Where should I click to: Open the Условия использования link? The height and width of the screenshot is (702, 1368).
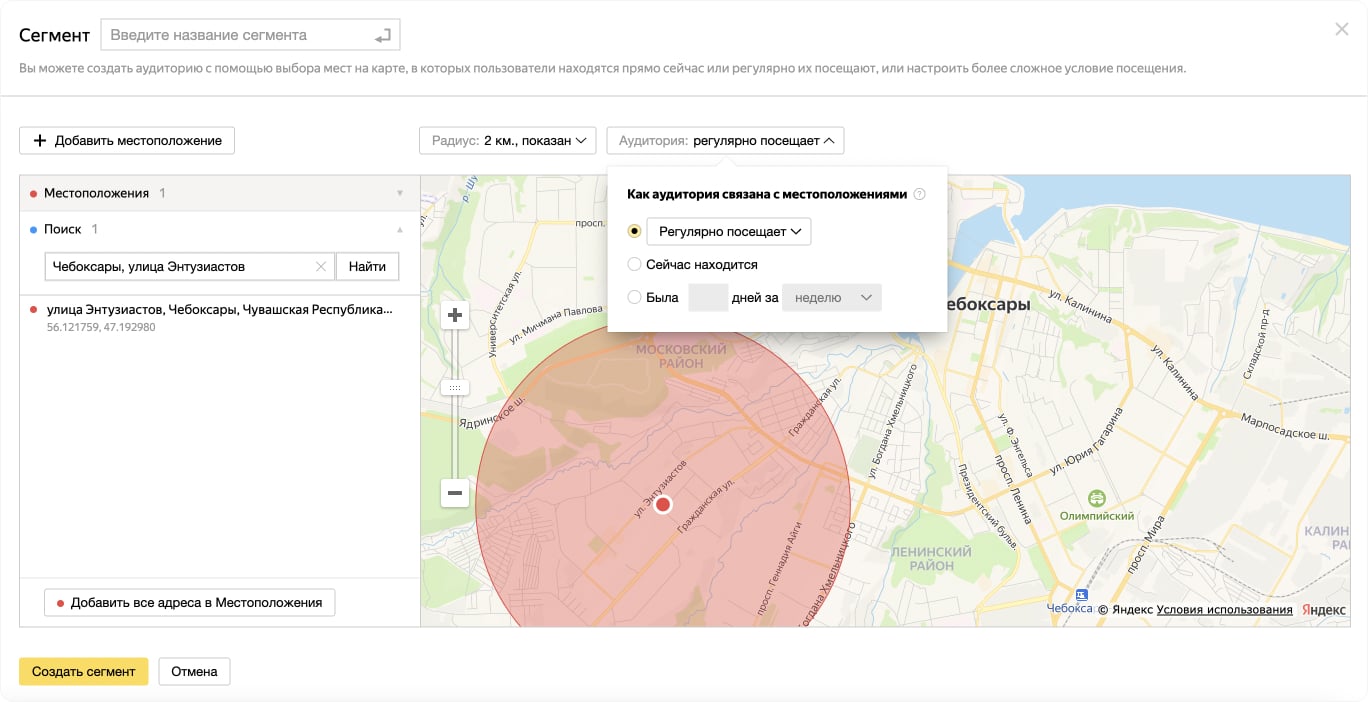click(1224, 610)
